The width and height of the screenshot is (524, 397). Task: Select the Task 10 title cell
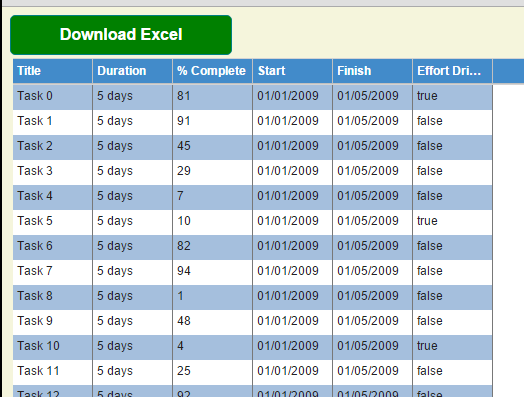(53, 348)
